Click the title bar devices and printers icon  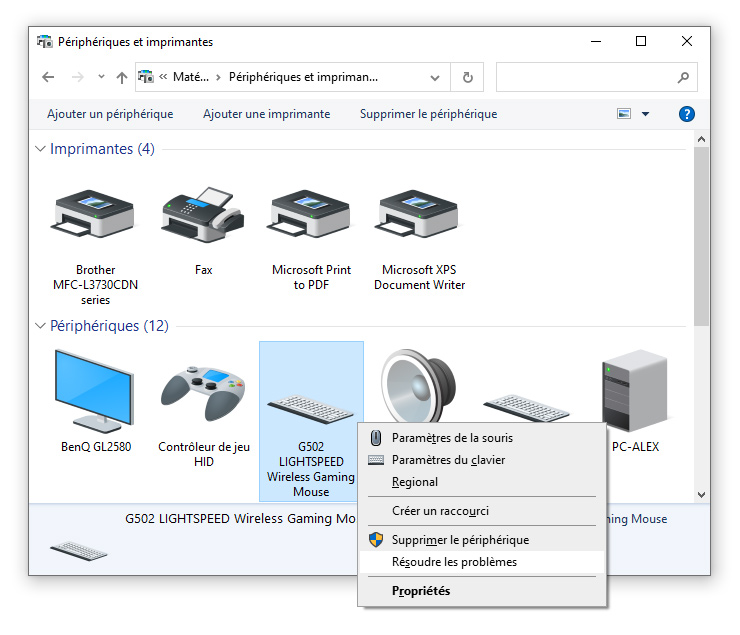pos(45,42)
